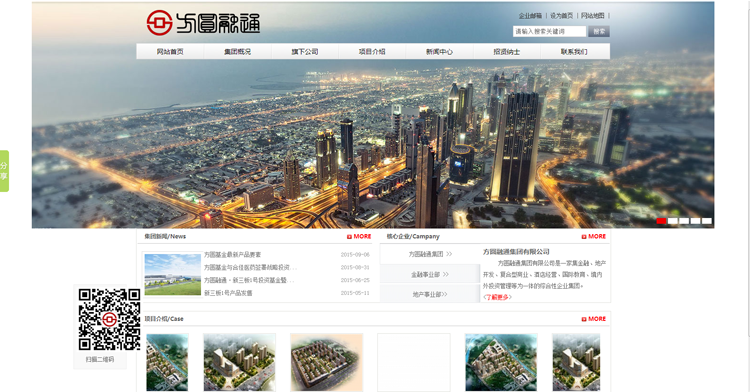Click MORE in 集团新闻/News section
The image size is (750, 392).
[359, 237]
